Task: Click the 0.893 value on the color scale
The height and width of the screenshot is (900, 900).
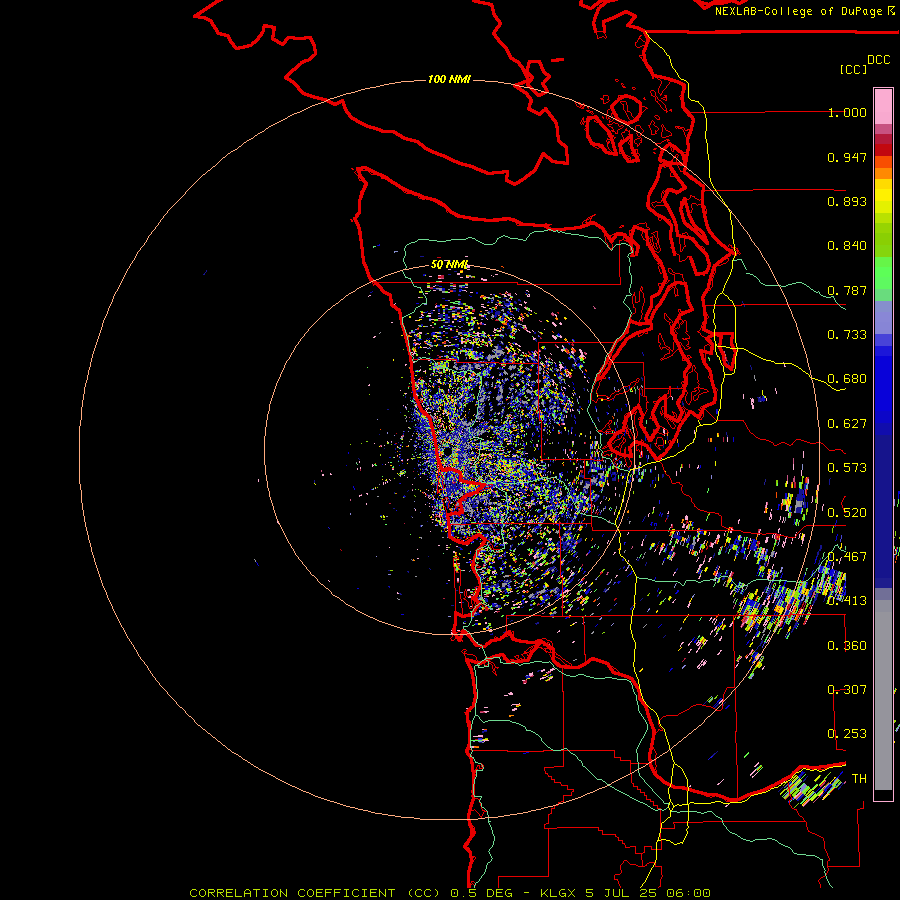Action: click(847, 201)
